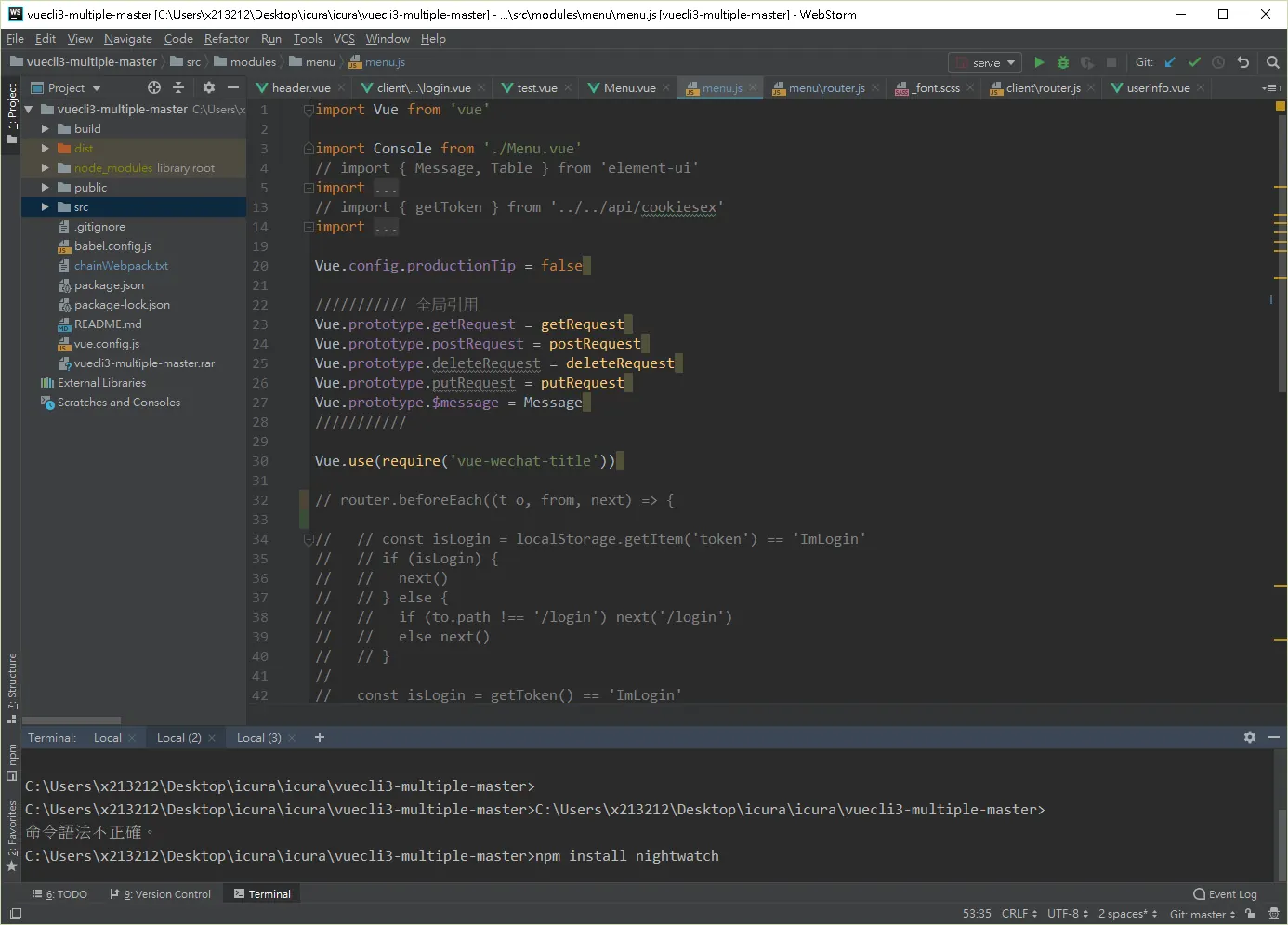Add a new terminal session with the plus icon
Image resolution: width=1288 pixels, height=925 pixels.
pyautogui.click(x=320, y=737)
